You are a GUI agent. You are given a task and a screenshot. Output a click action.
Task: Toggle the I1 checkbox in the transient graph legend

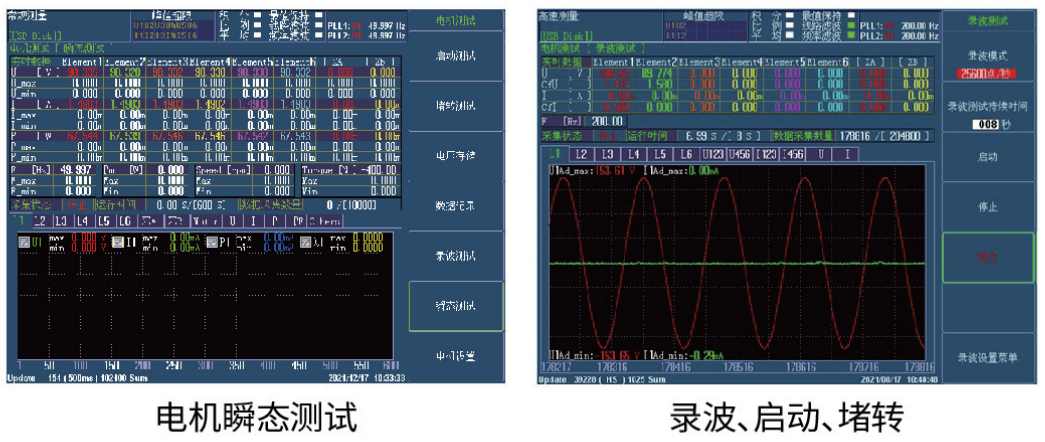[117, 241]
